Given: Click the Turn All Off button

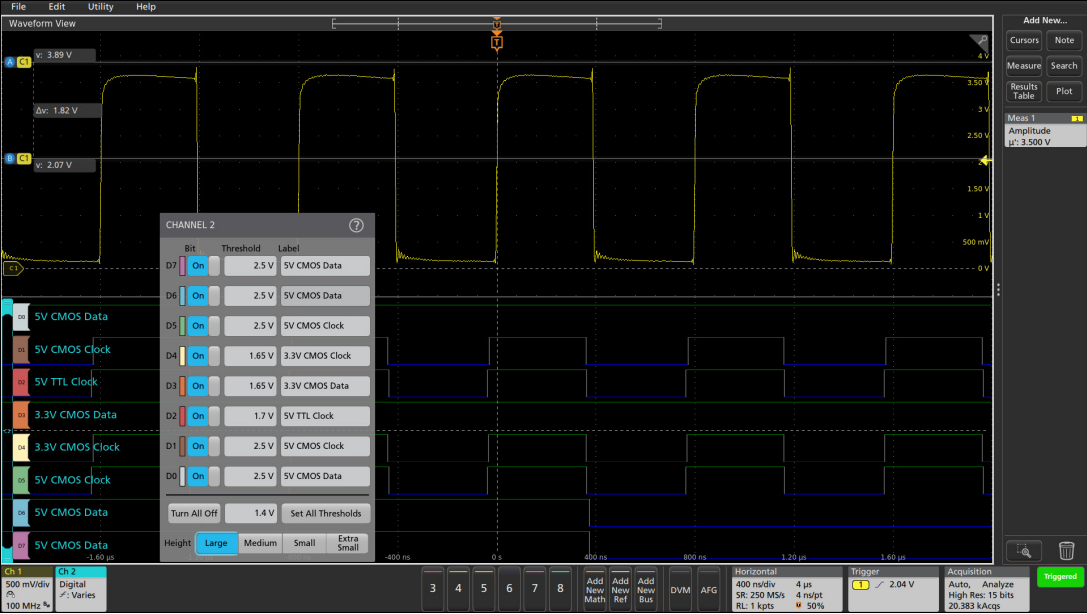Looking at the screenshot, I should [x=194, y=513].
